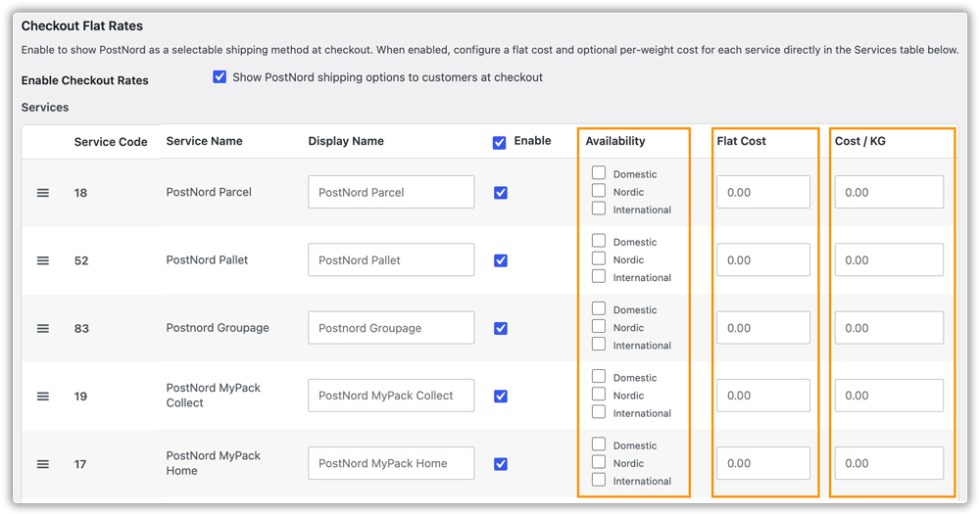
Task: Edit the Postnord Groupage display name field
Action: (391, 328)
